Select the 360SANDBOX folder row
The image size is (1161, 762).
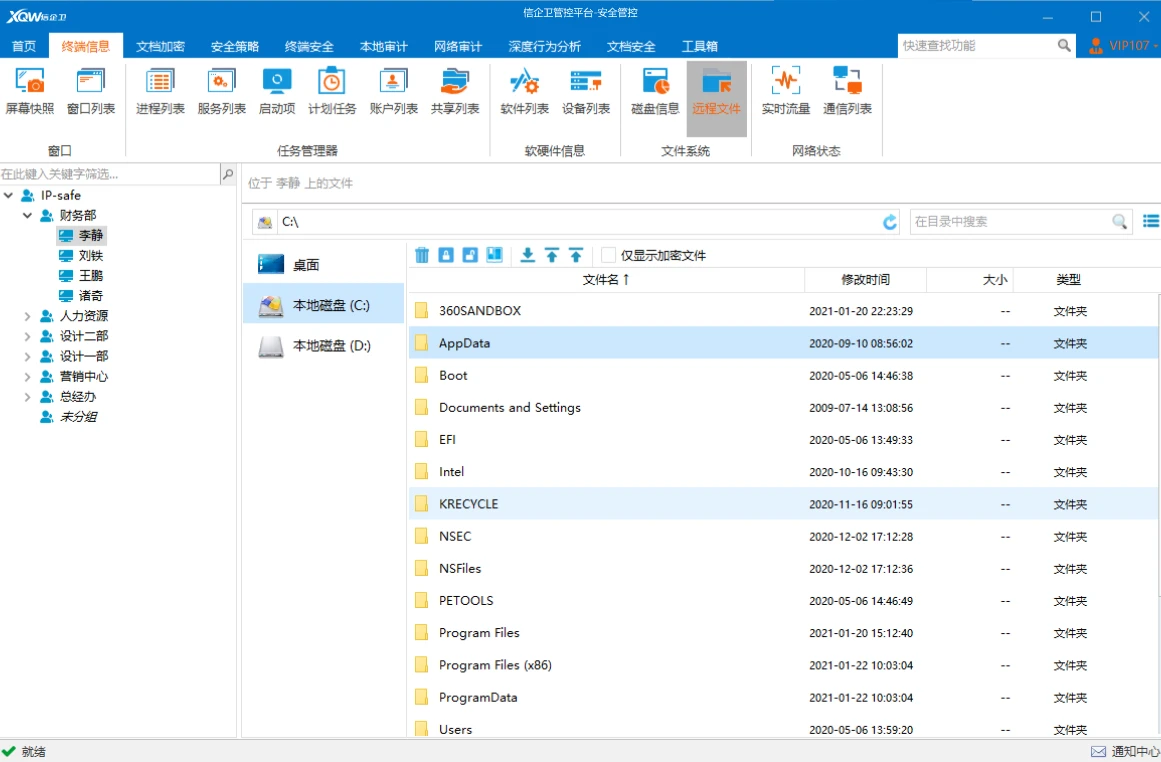pyautogui.click(x=784, y=310)
